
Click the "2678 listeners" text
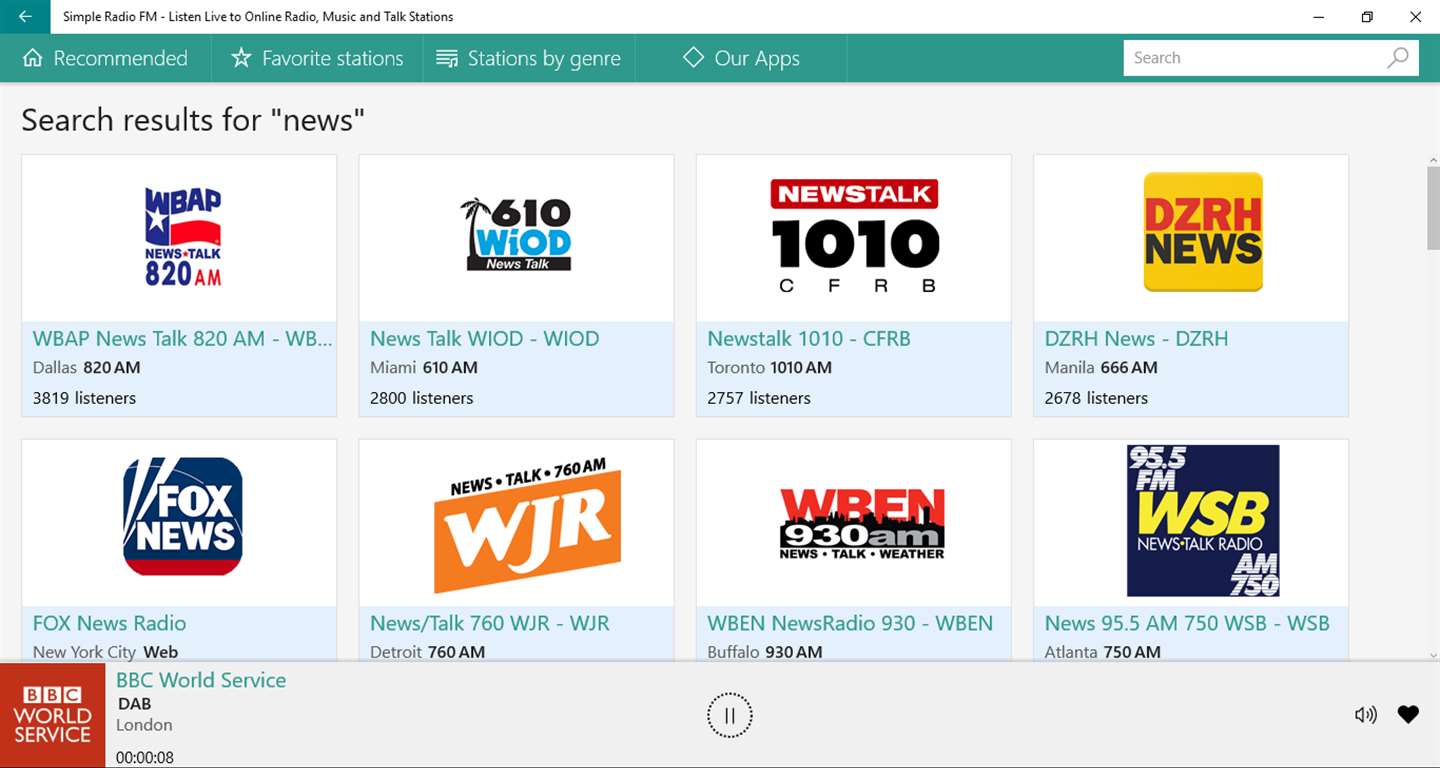[1096, 398]
